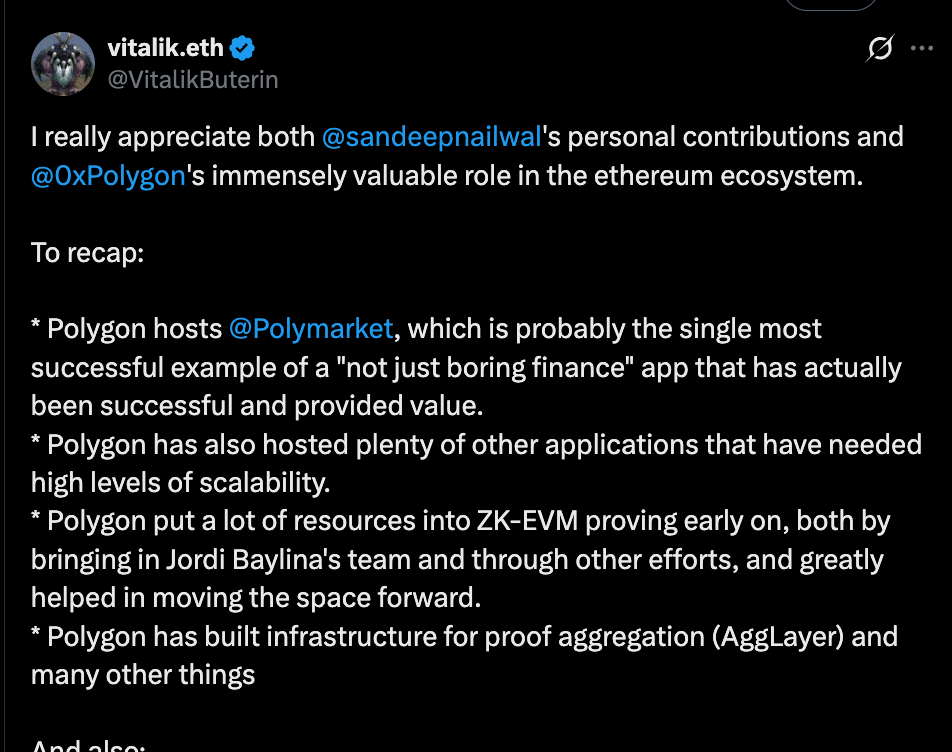The width and height of the screenshot is (952, 752).
Task: Click the "high levels of scalability" line
Action: coord(180,483)
